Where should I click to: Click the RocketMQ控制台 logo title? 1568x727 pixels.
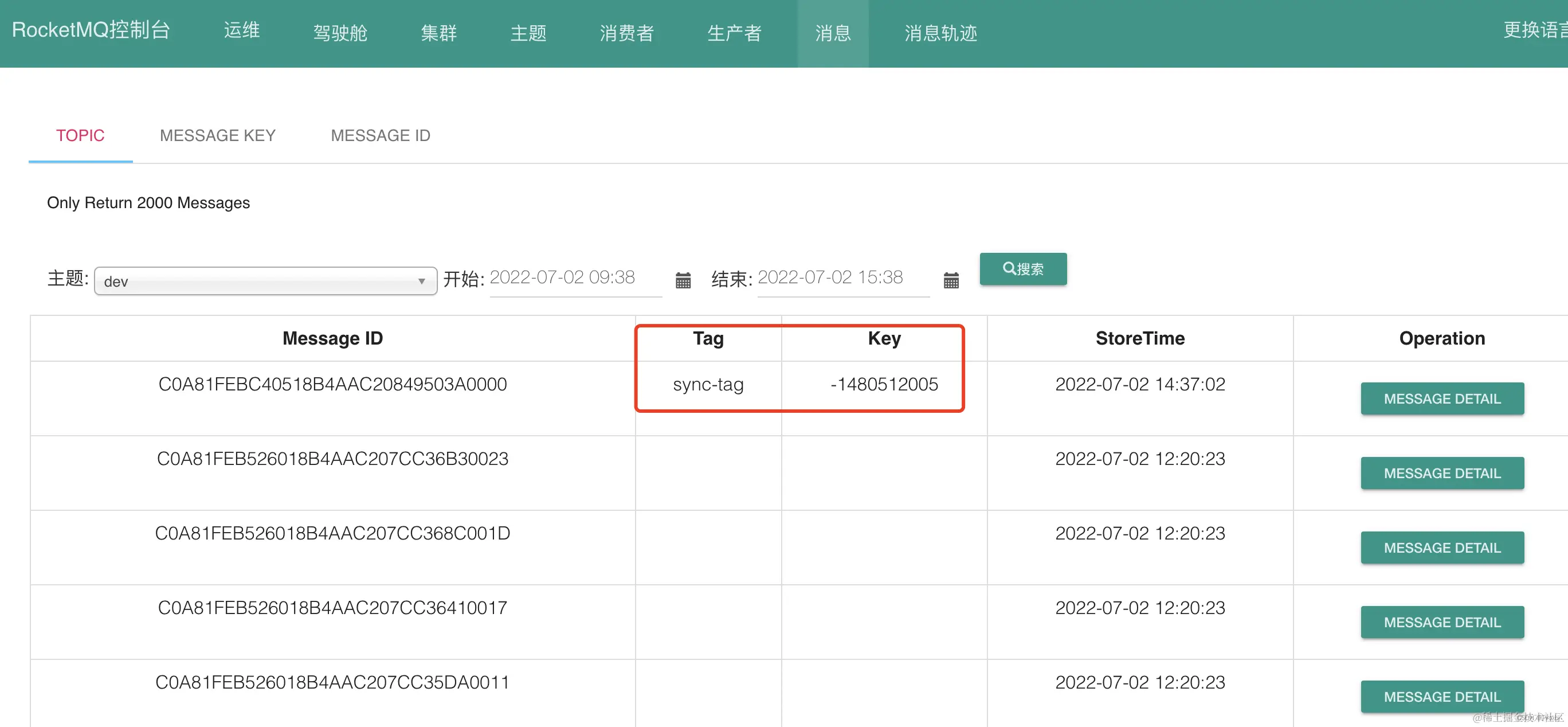[x=91, y=30]
